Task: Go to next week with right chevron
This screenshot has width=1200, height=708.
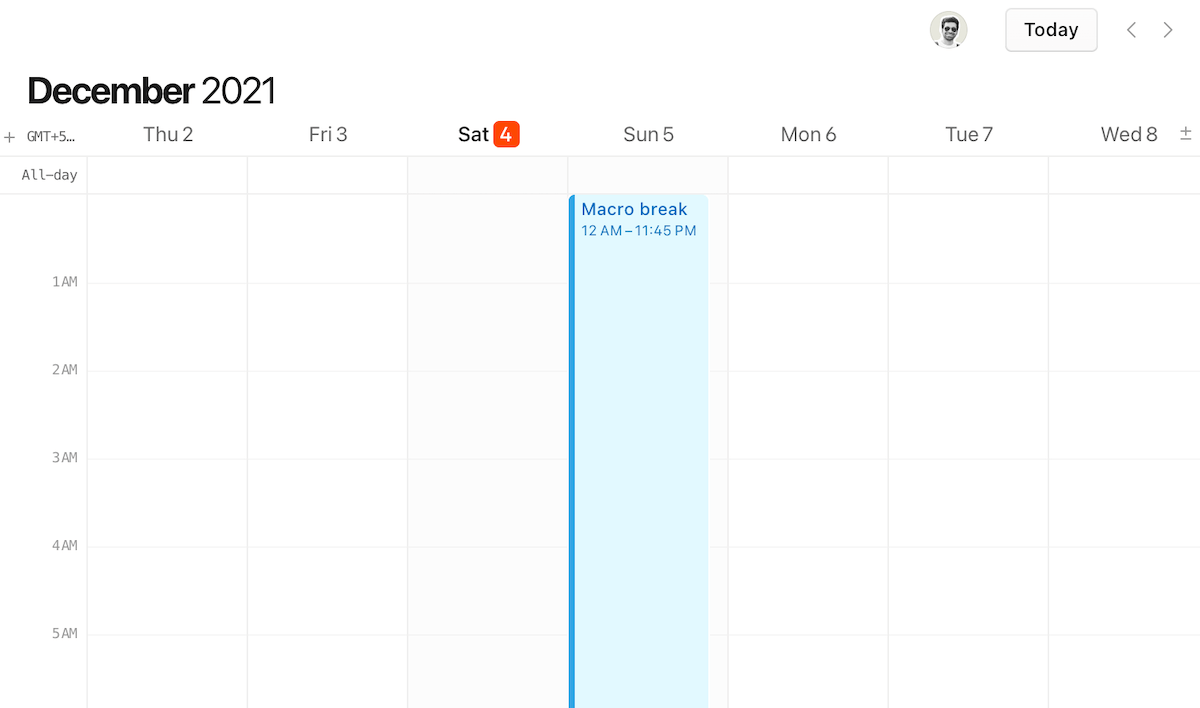Action: 1168,30
